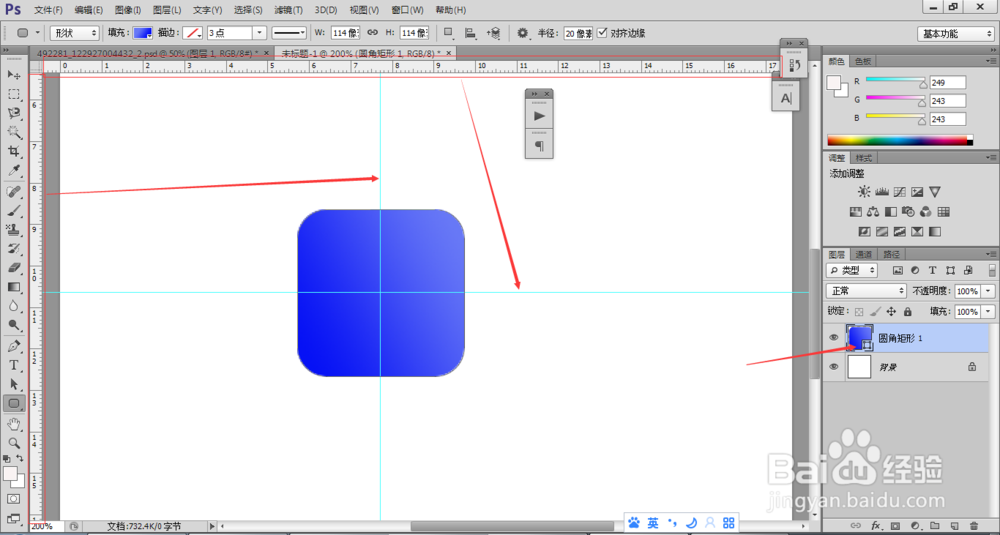The height and width of the screenshot is (535, 1000).
Task: Open the 滤镜(T) menu
Action: pyautogui.click(x=288, y=10)
